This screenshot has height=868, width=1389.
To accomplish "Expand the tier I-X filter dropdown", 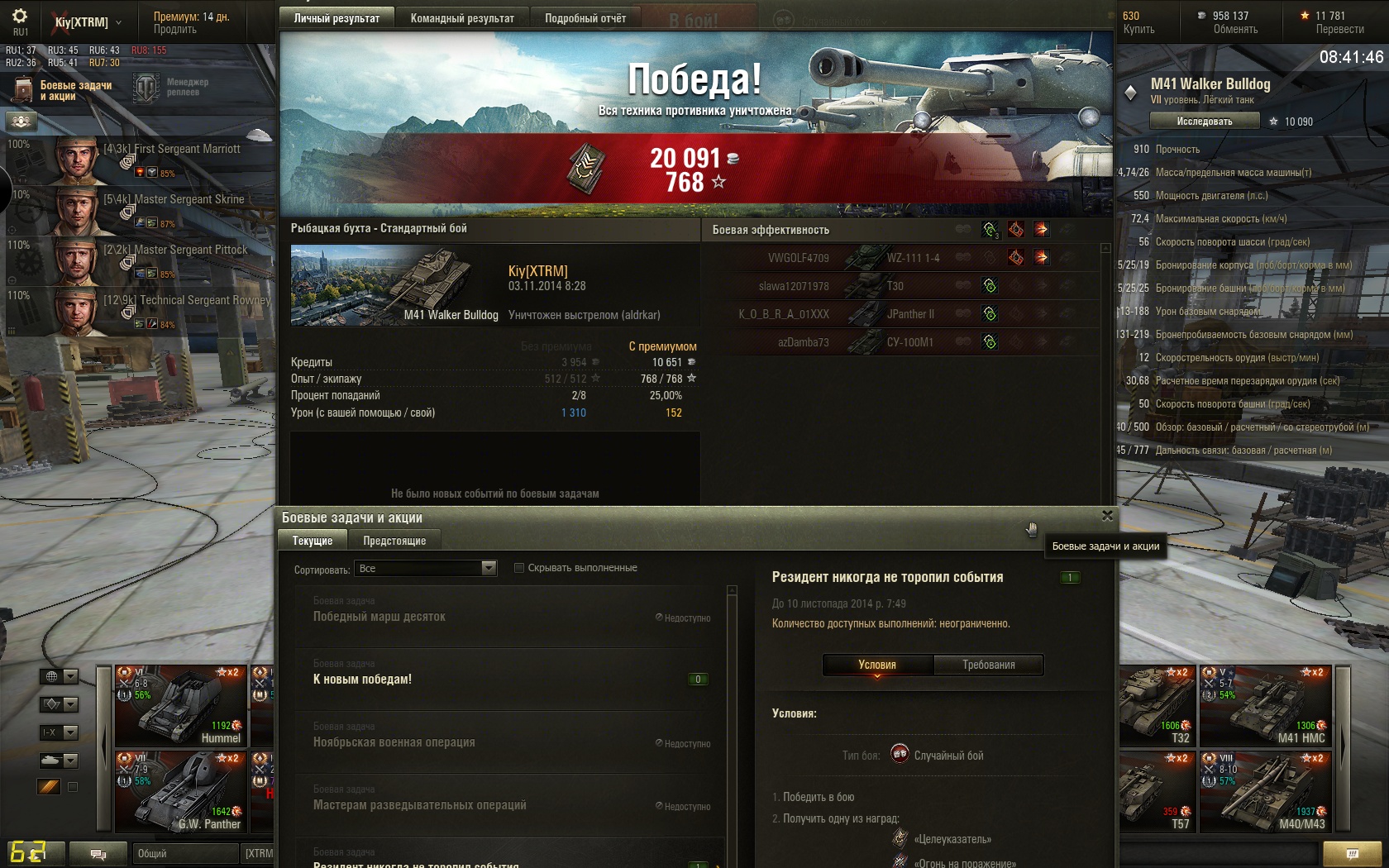I will click(59, 732).
